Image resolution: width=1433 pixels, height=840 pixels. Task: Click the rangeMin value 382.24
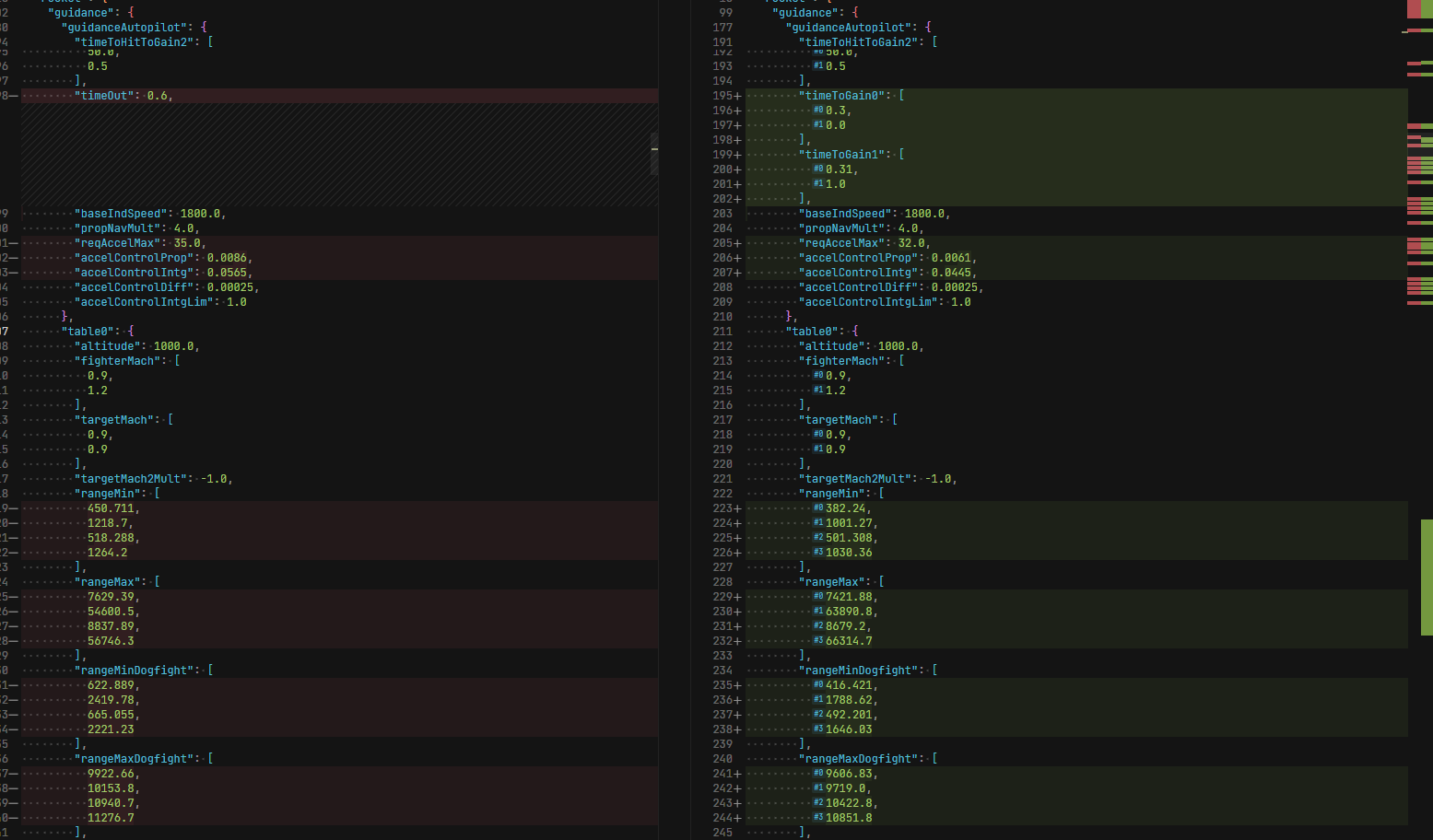(x=846, y=508)
